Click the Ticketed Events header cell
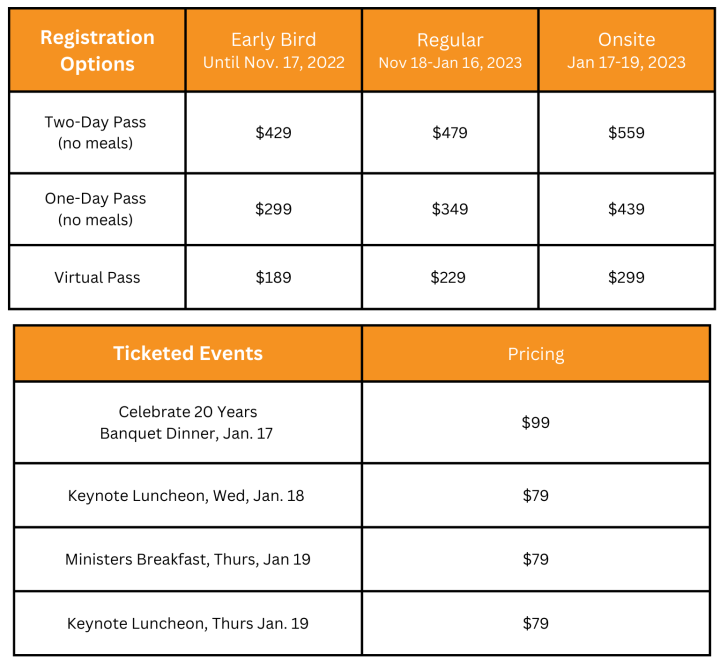720x662 pixels. pos(188,353)
